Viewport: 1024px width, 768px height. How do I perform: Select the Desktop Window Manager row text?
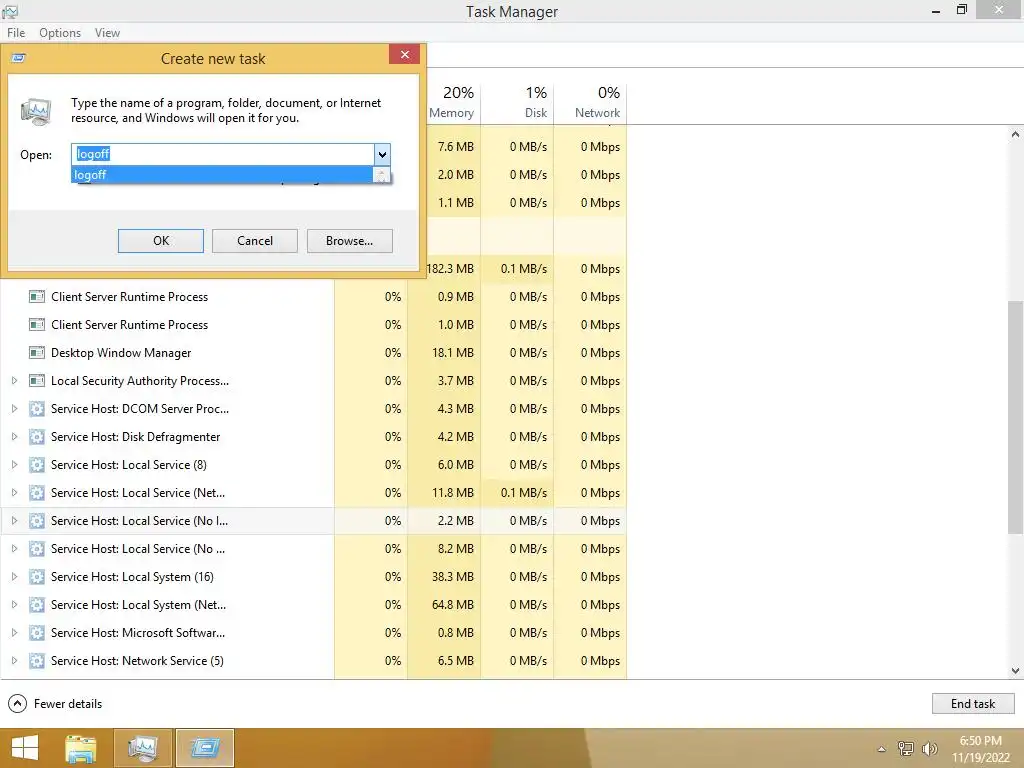click(x=121, y=353)
